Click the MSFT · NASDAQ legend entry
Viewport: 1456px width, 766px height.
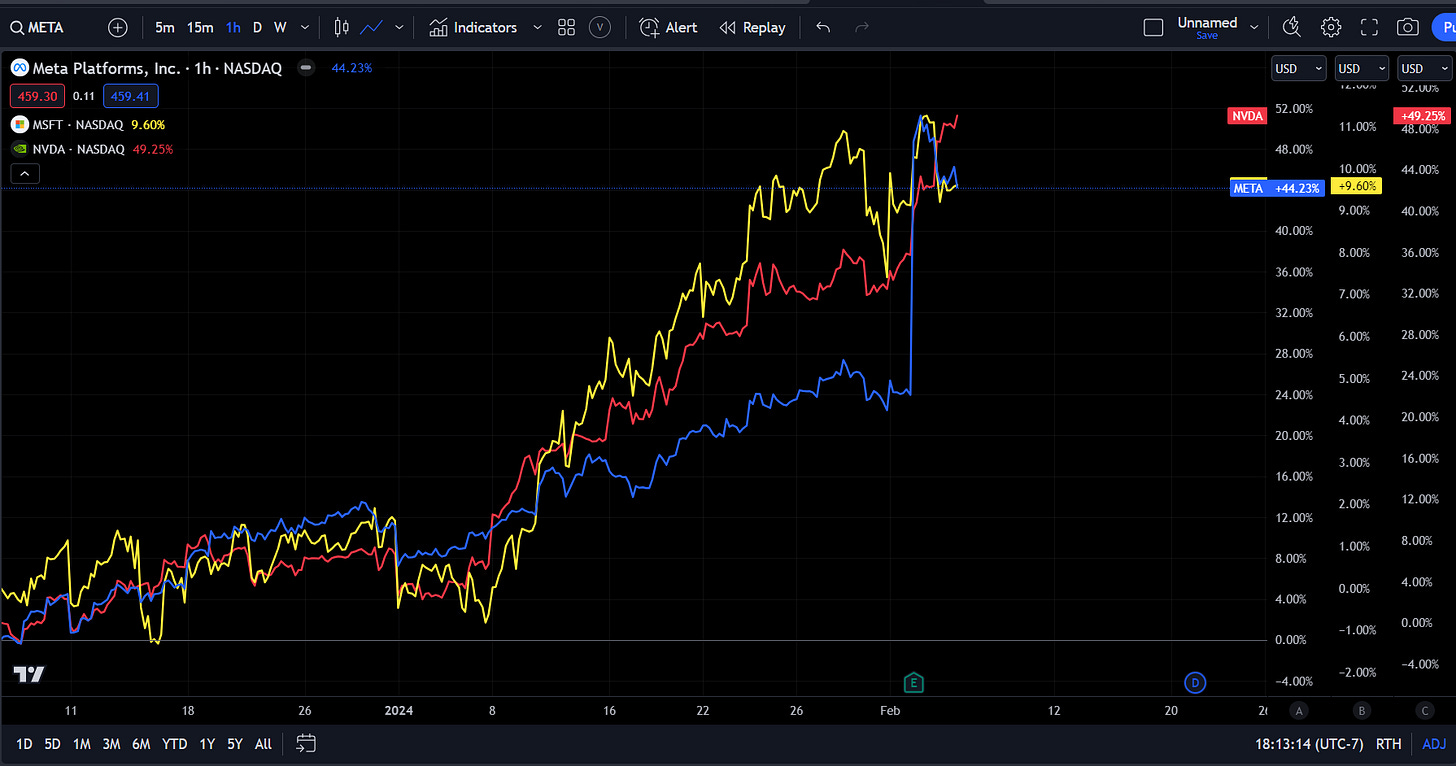(x=79, y=125)
